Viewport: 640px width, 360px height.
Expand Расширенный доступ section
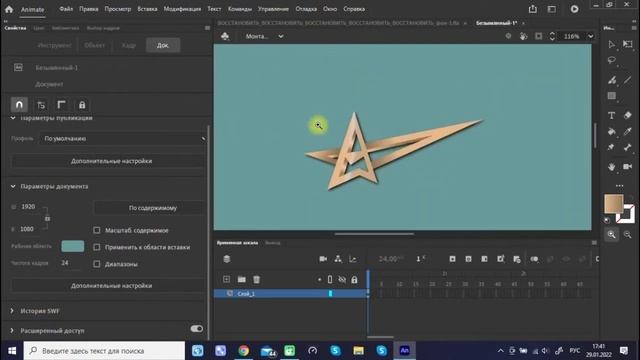[12, 330]
